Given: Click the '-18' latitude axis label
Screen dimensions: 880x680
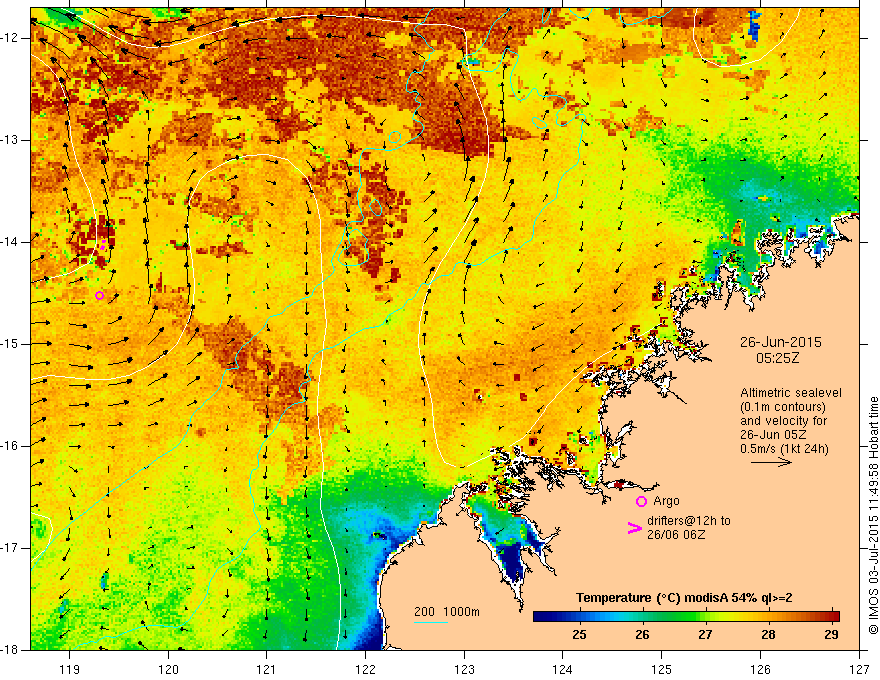Looking at the screenshot, I should 11,650.
